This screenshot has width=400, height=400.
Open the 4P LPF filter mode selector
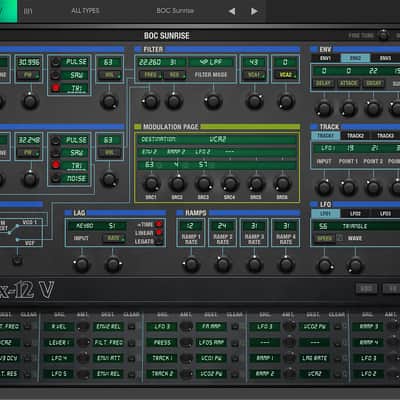click(x=211, y=62)
